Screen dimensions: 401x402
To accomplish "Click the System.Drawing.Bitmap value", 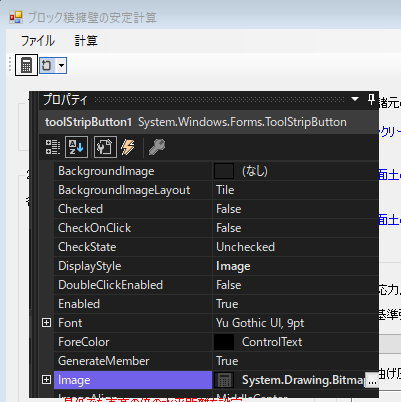I will point(303,380).
